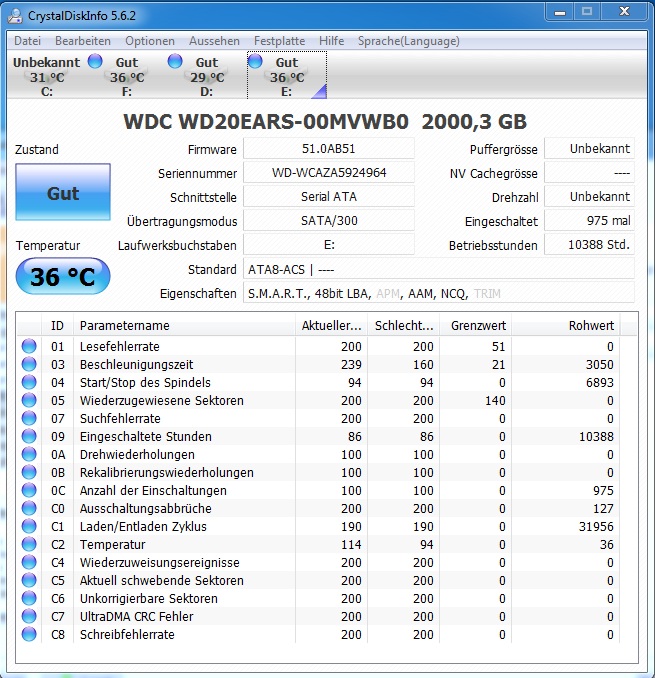Click the status orb for Beschleunigungszeit
655x678 pixels.
point(29,365)
